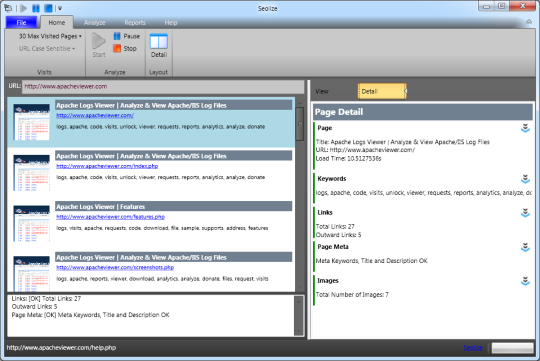
Task: Click the features.php keywords line
Action: [162, 228]
